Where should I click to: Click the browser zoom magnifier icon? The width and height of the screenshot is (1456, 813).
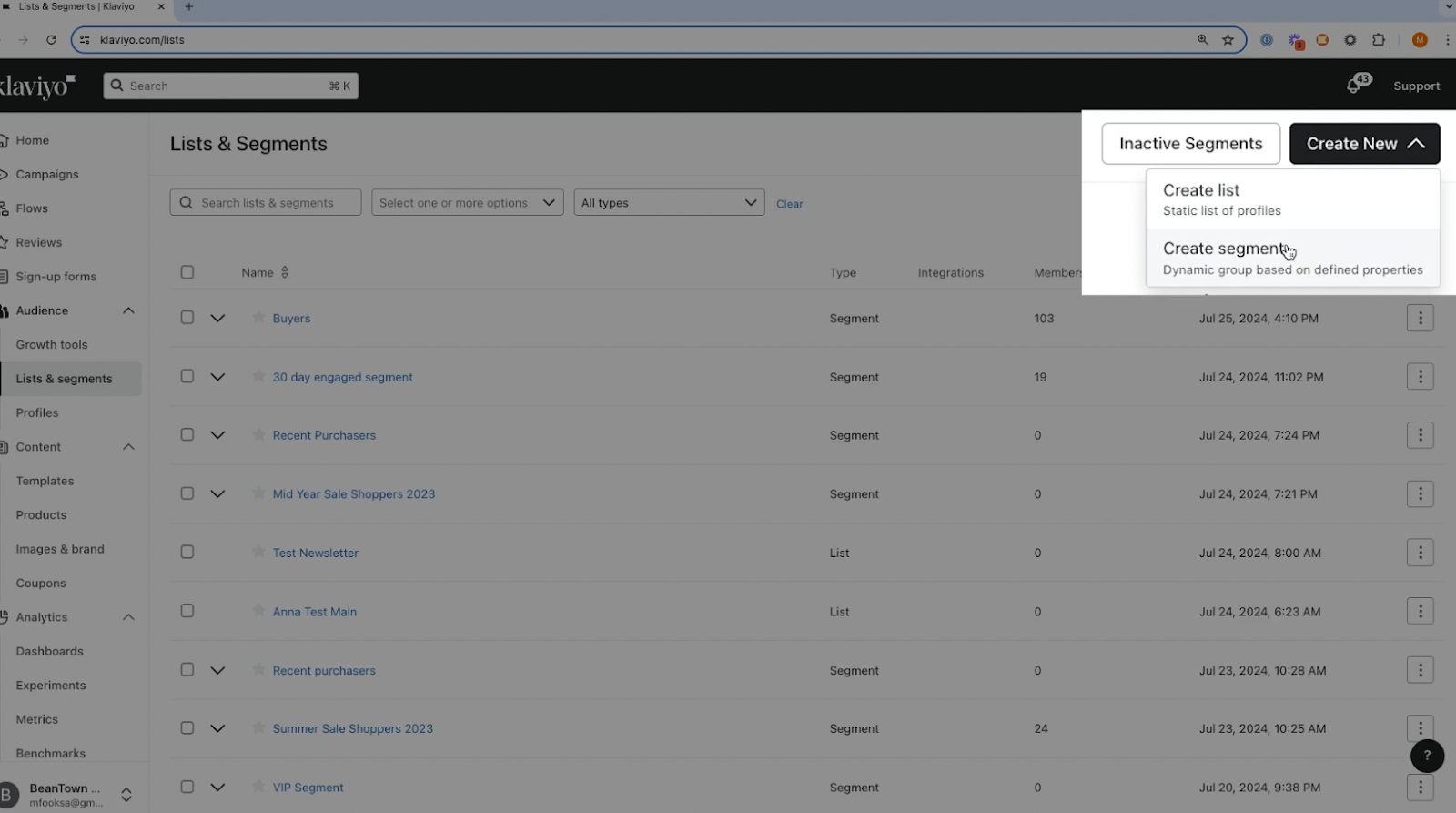pos(1203,40)
